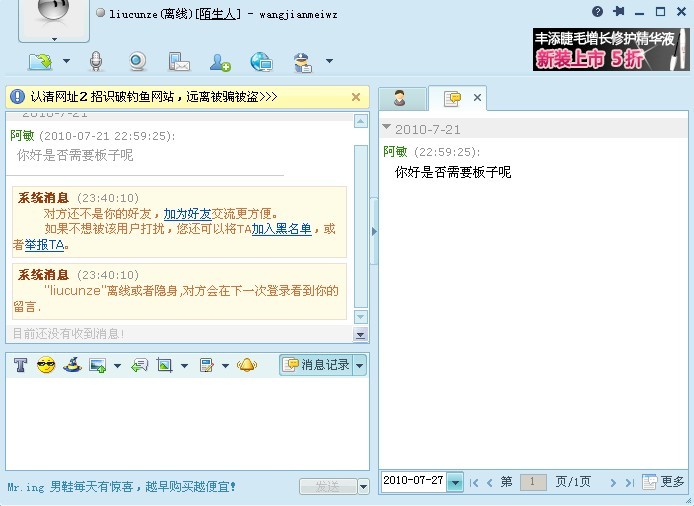Click the send image icon
694x506 pixels.
click(x=98, y=366)
